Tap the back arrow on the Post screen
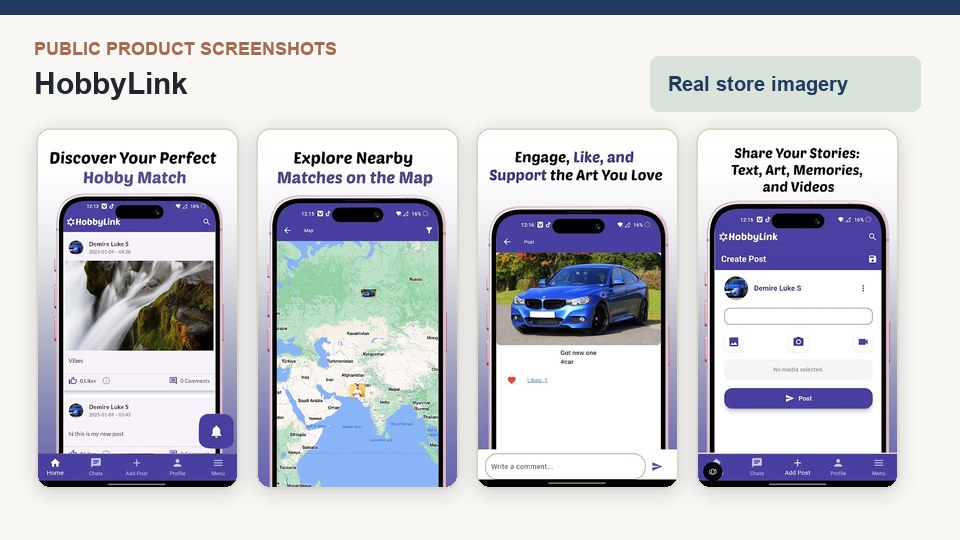The width and height of the screenshot is (960, 540). 507,242
